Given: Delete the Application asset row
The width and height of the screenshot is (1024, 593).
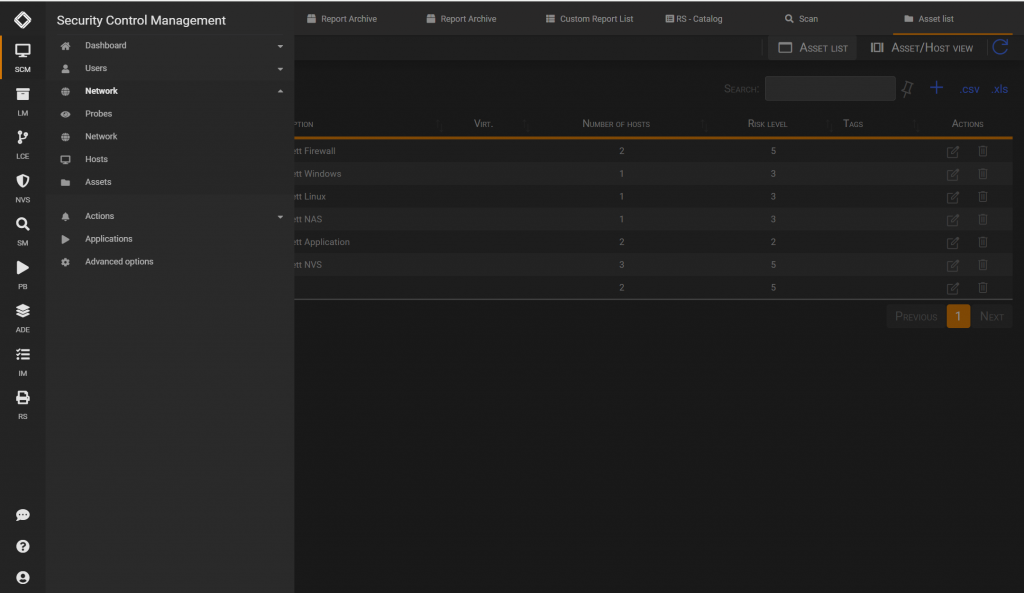Looking at the screenshot, I should pyautogui.click(x=983, y=242).
